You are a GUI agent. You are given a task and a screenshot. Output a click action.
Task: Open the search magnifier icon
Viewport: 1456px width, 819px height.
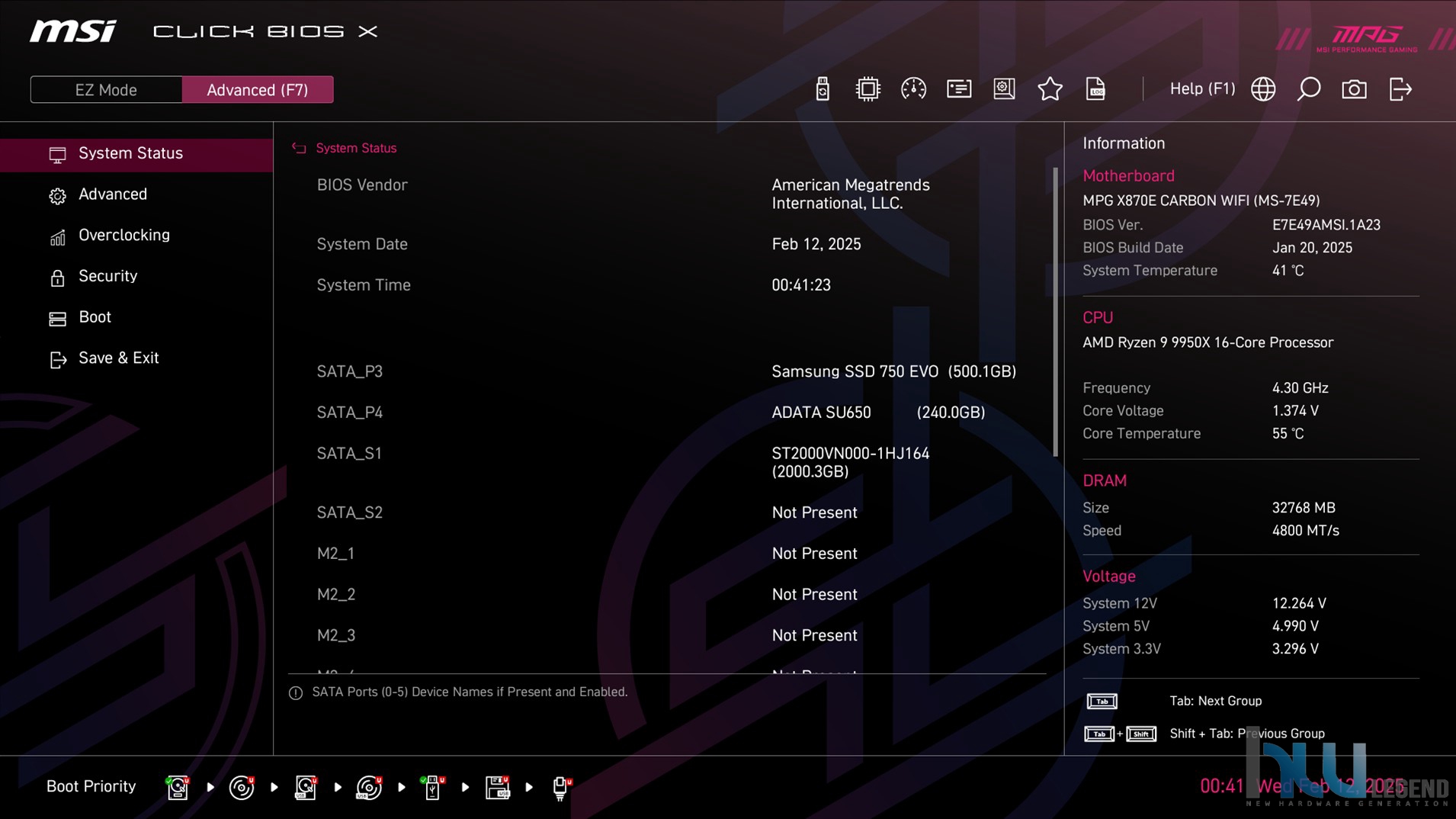coord(1309,89)
